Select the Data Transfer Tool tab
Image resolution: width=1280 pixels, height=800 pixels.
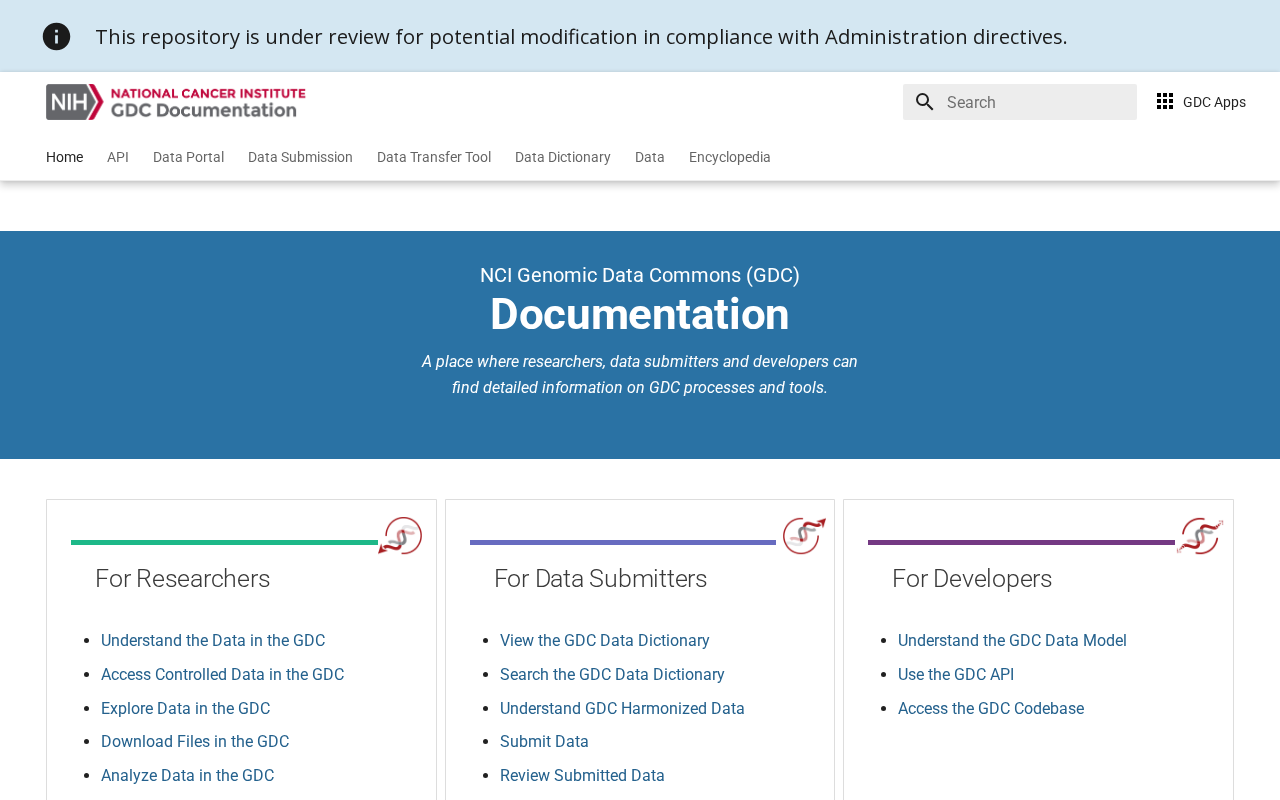[434, 157]
